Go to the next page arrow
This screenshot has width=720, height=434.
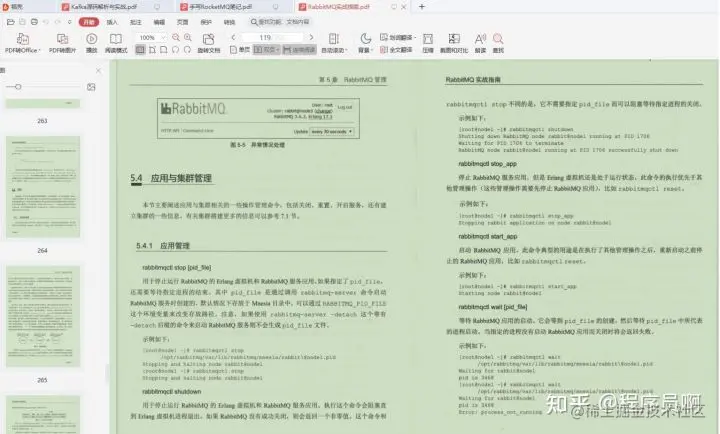click(311, 37)
